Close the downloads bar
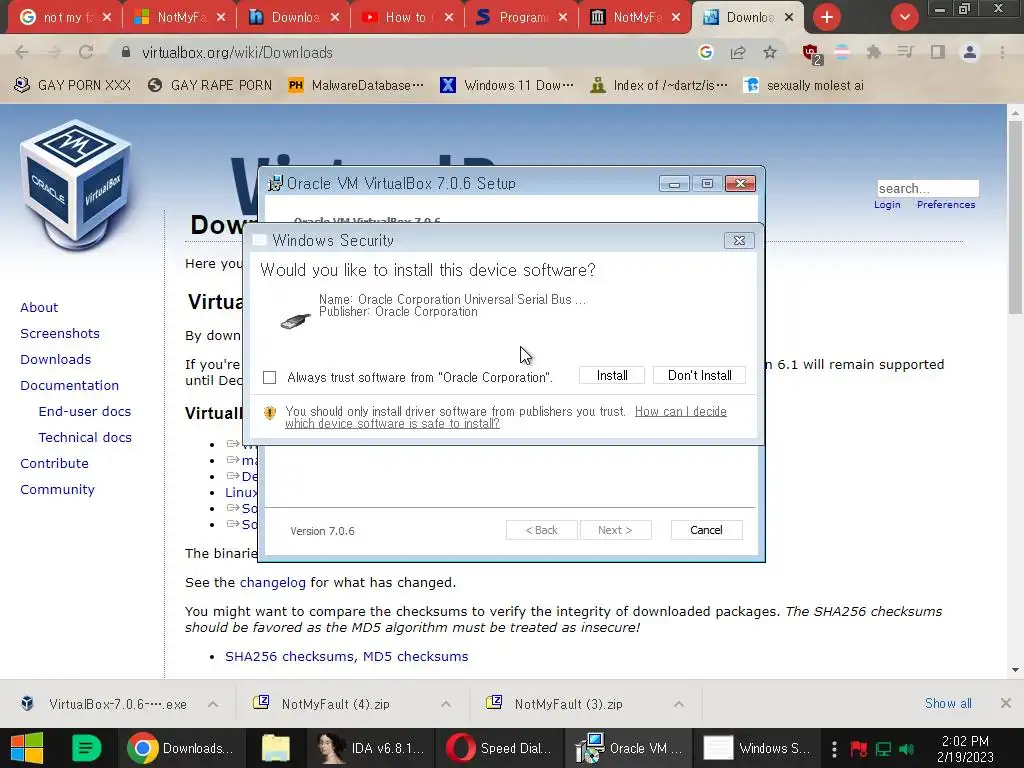Viewport: 1024px width, 768px height. coord(1006,703)
